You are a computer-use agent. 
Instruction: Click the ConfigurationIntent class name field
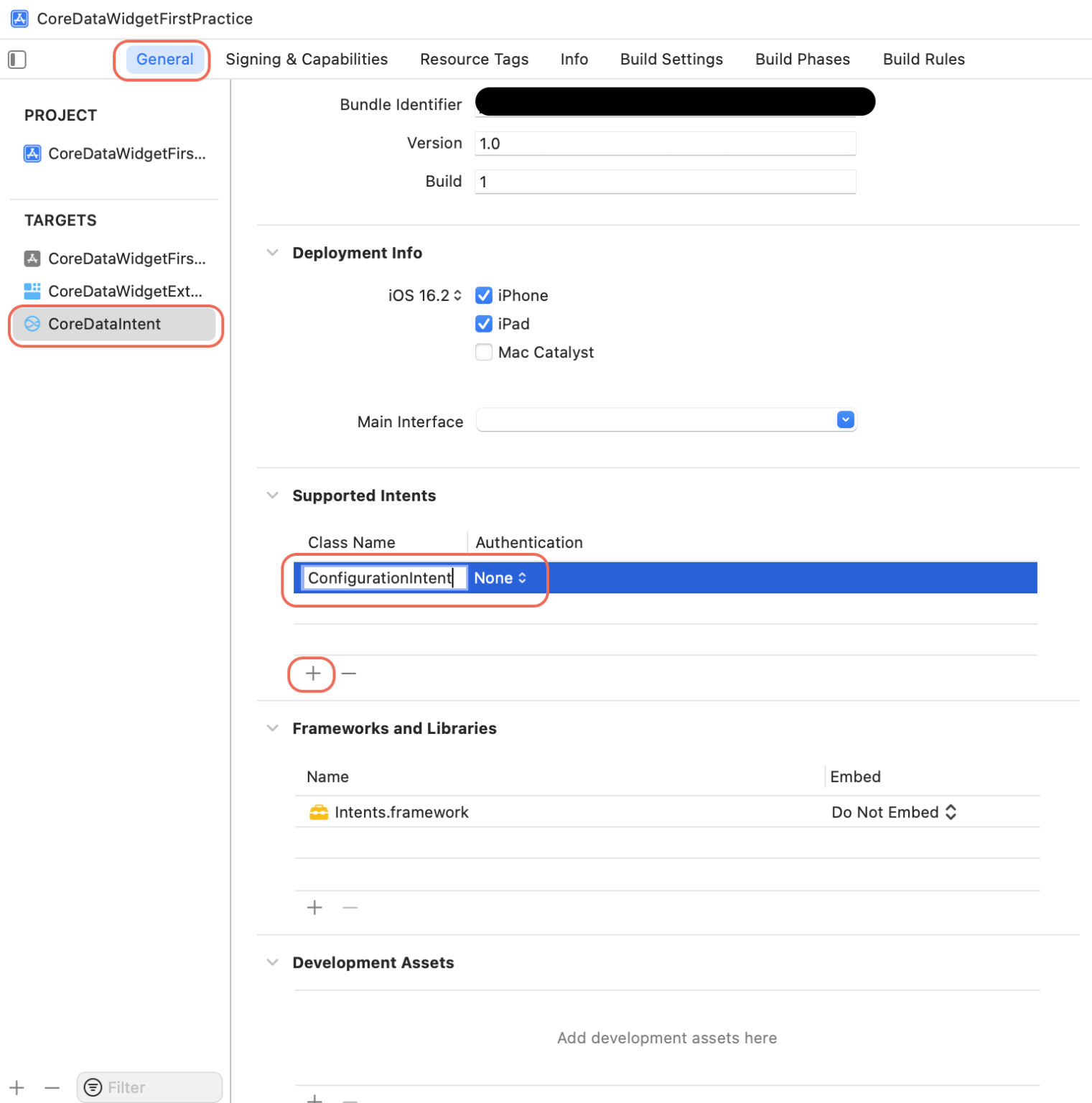(x=381, y=577)
